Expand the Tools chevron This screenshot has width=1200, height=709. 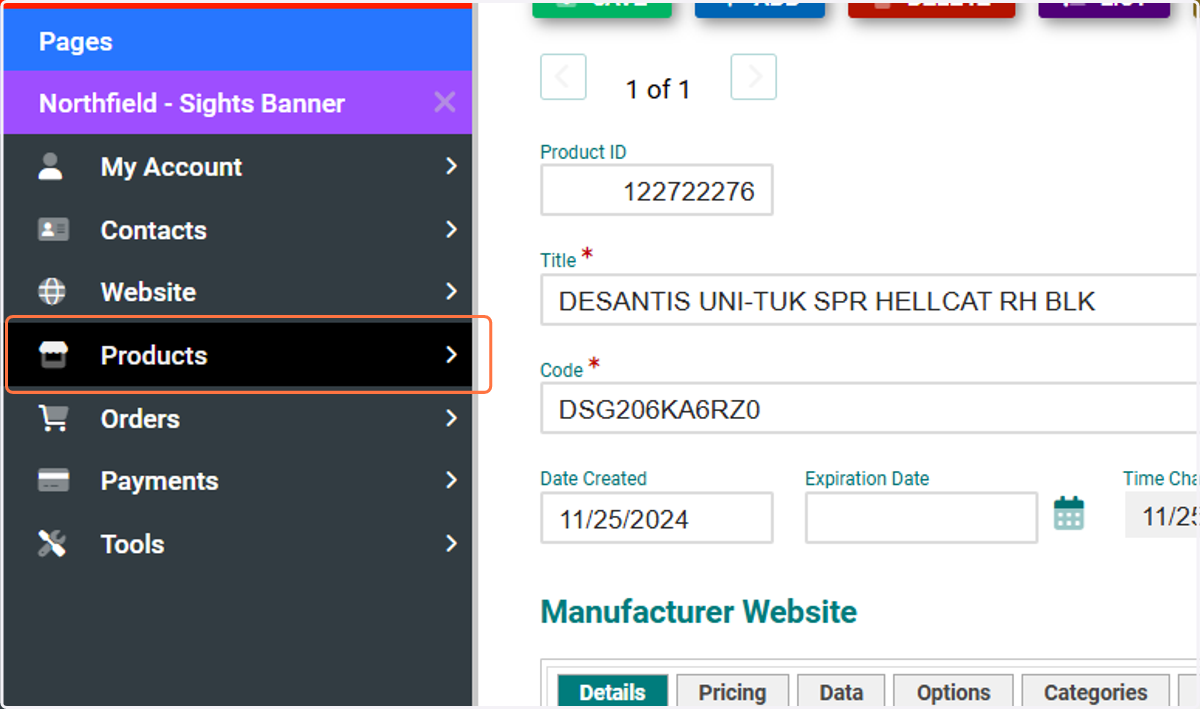coord(451,543)
